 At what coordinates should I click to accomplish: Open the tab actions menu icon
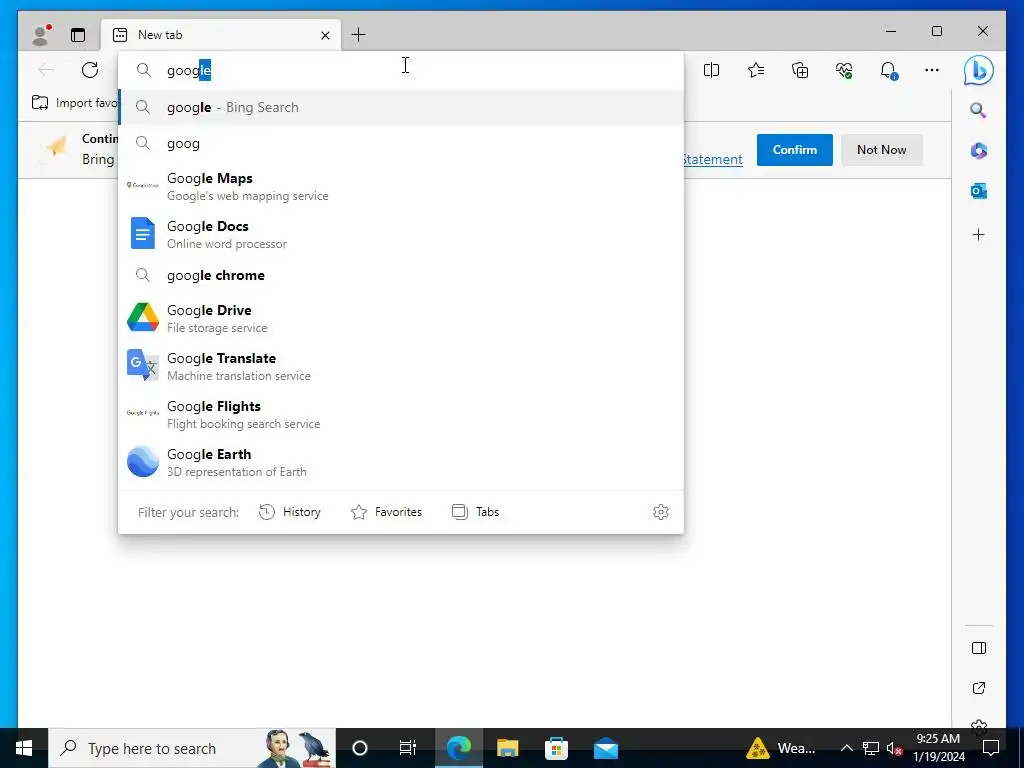(78, 35)
